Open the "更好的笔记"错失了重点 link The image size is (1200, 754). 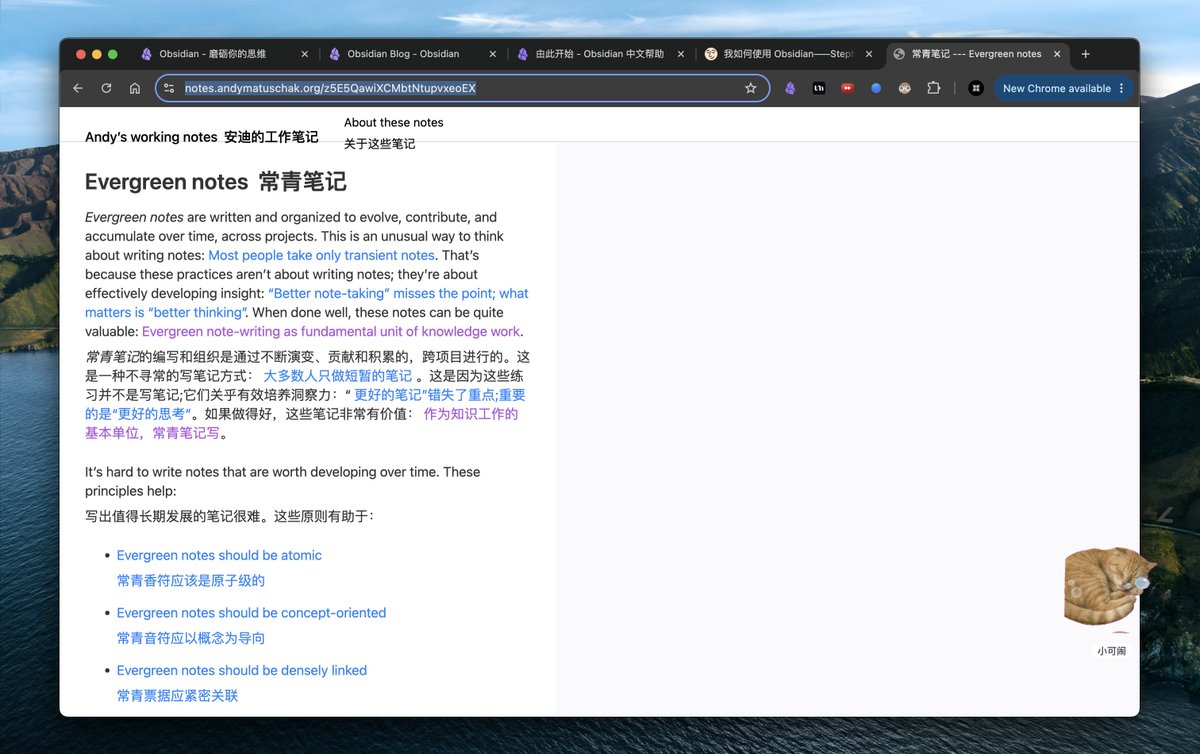[305, 404]
